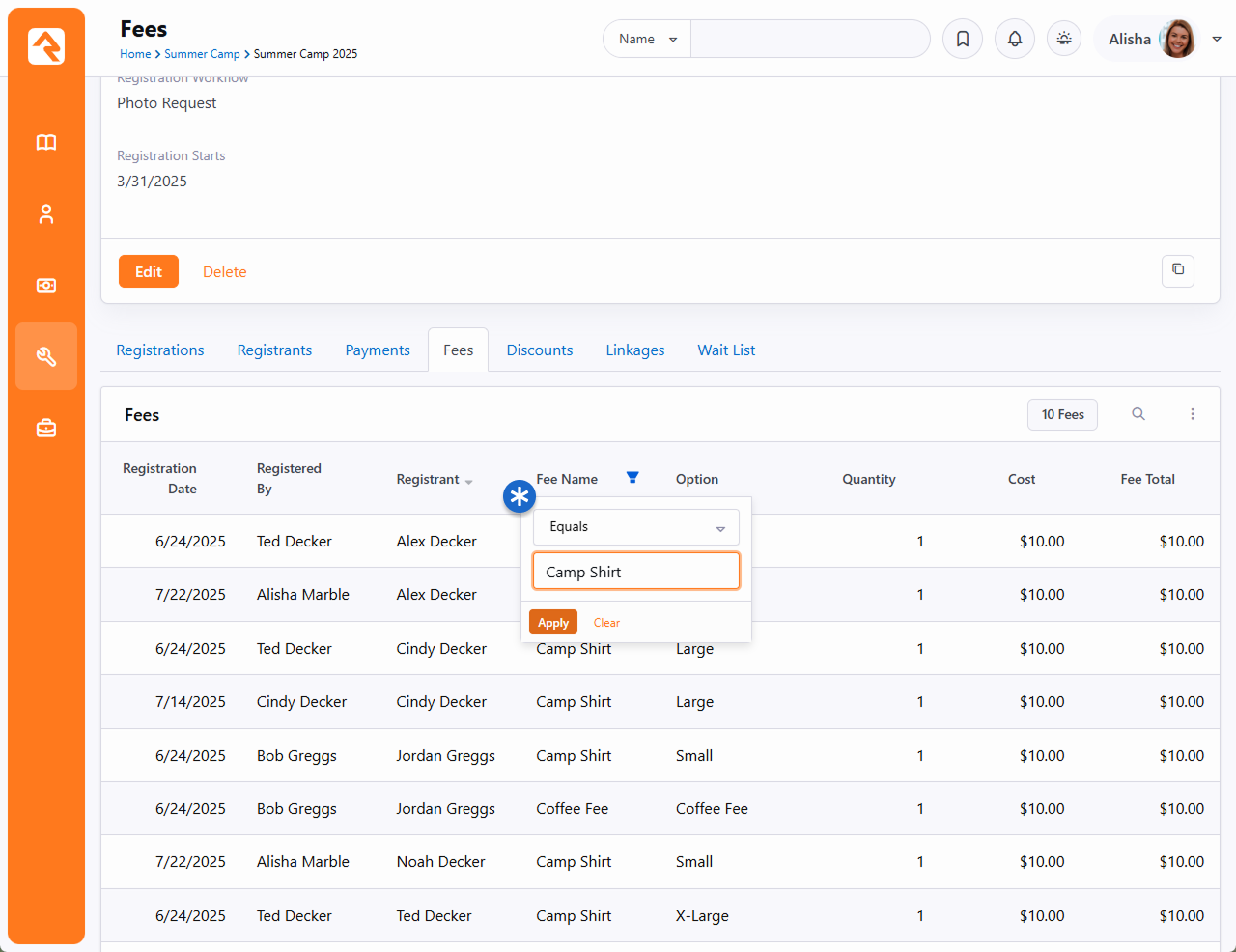Image resolution: width=1236 pixels, height=952 pixels.
Task: Click the Camp Shirt filter text field
Action: (635, 572)
